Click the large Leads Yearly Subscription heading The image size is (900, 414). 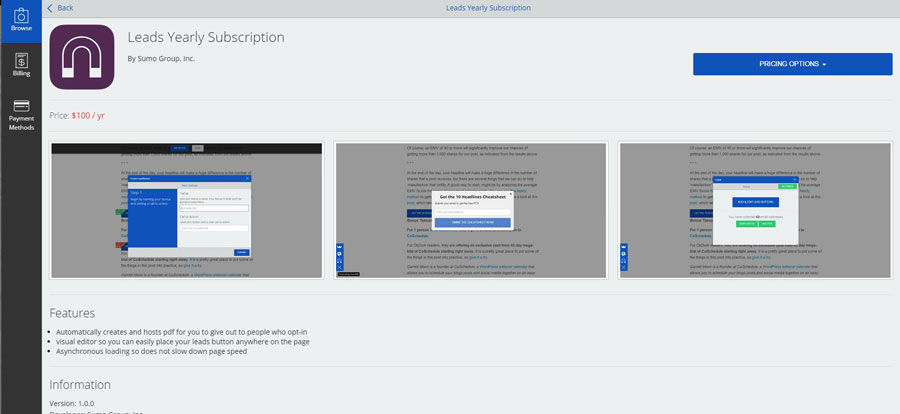point(206,38)
